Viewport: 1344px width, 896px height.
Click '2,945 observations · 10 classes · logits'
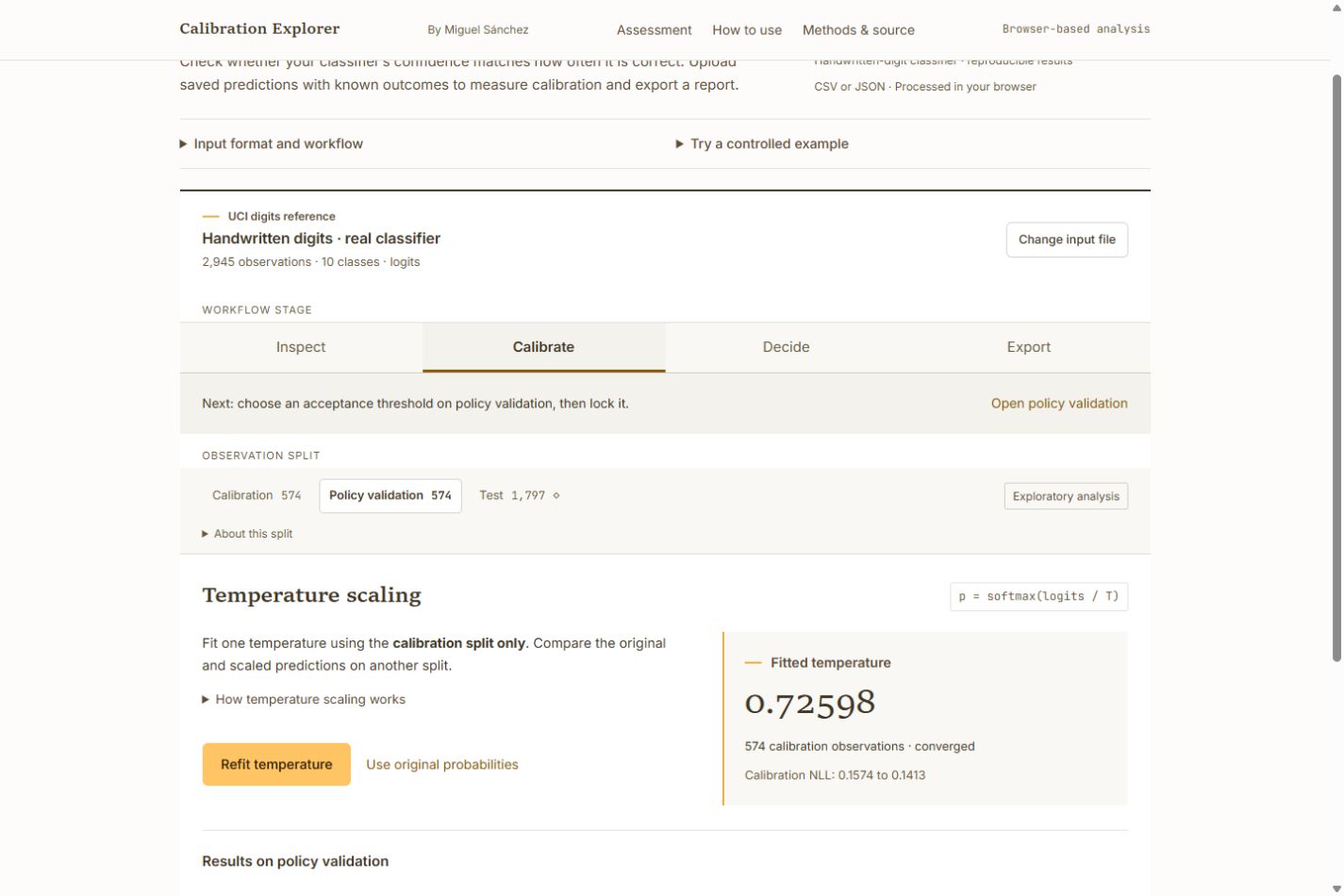[311, 262]
